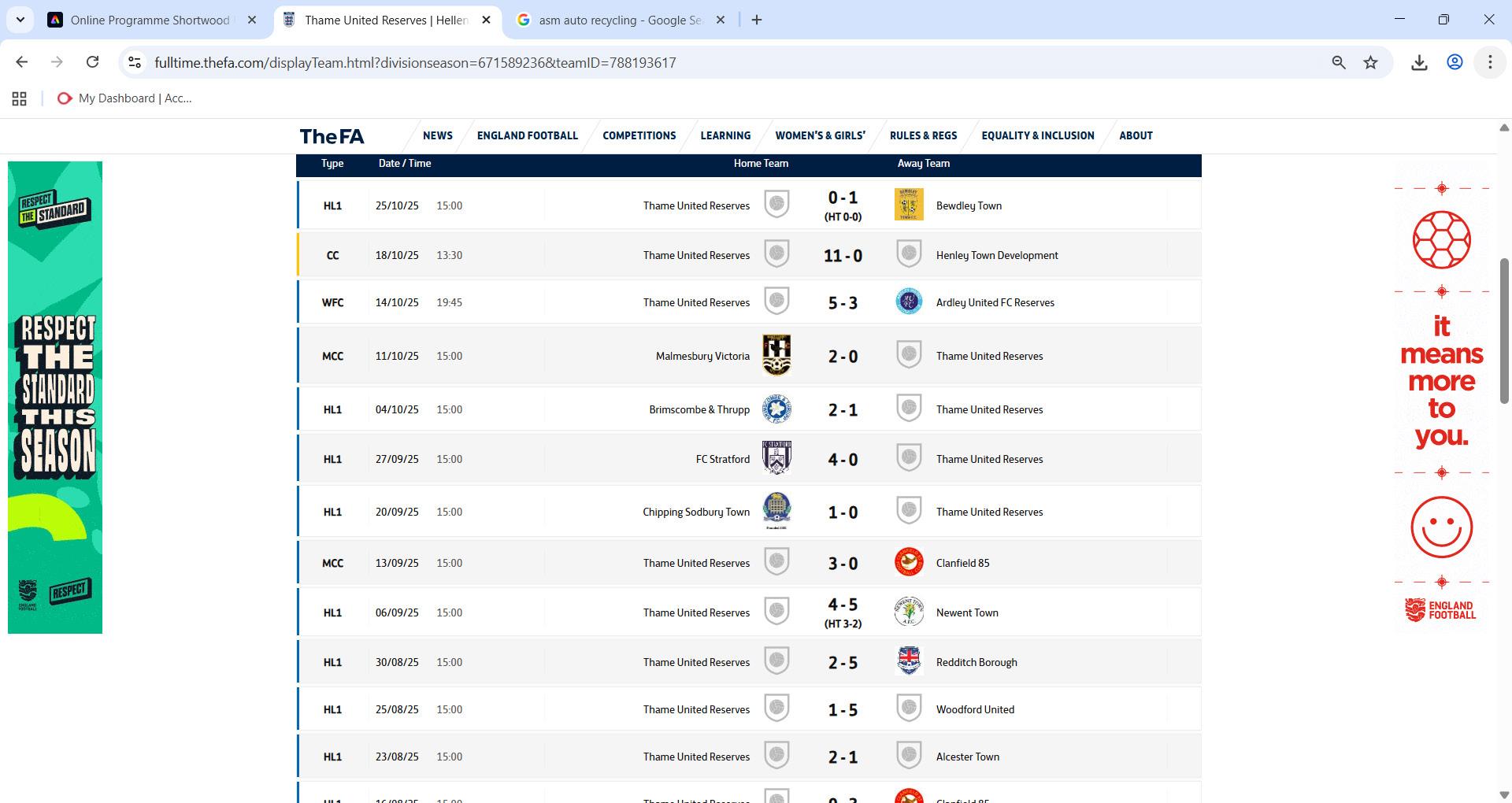The width and height of the screenshot is (1512, 803).
Task: Click The FA logo
Action: (332, 136)
